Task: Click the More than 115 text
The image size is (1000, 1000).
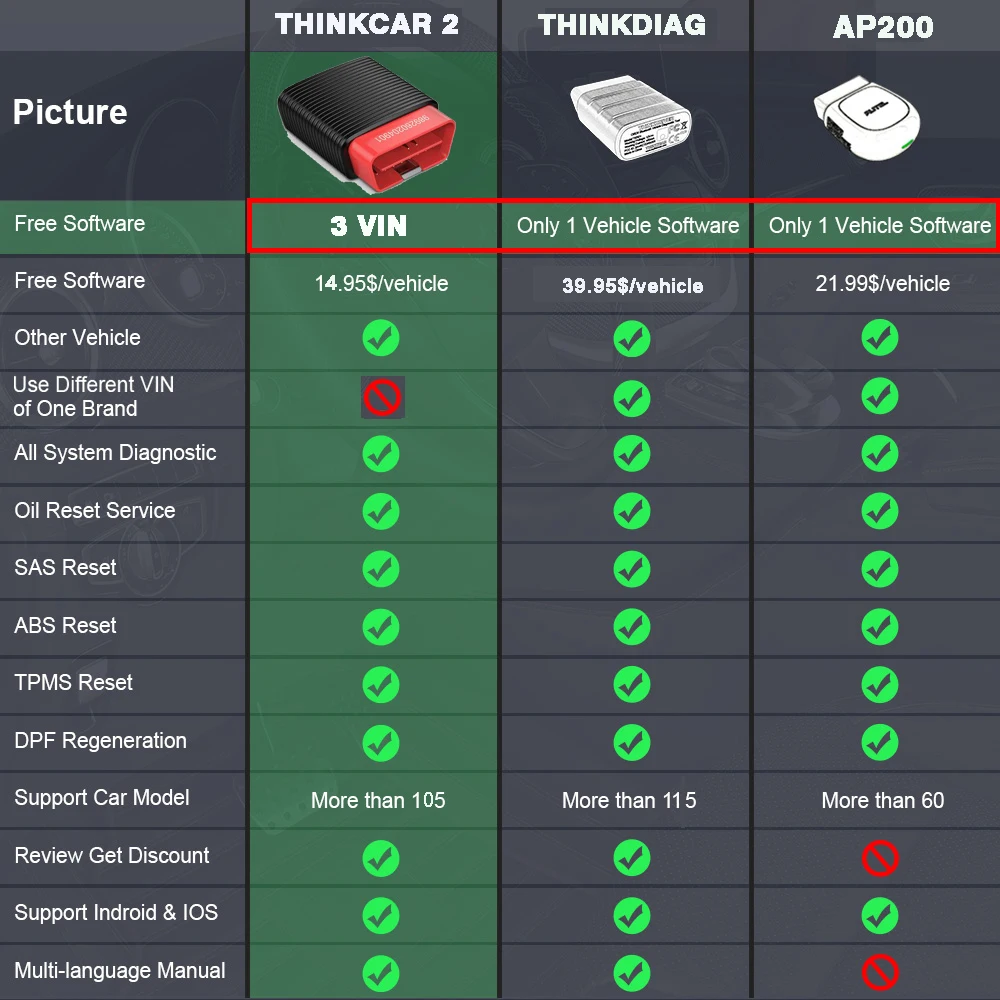Action: (x=629, y=800)
